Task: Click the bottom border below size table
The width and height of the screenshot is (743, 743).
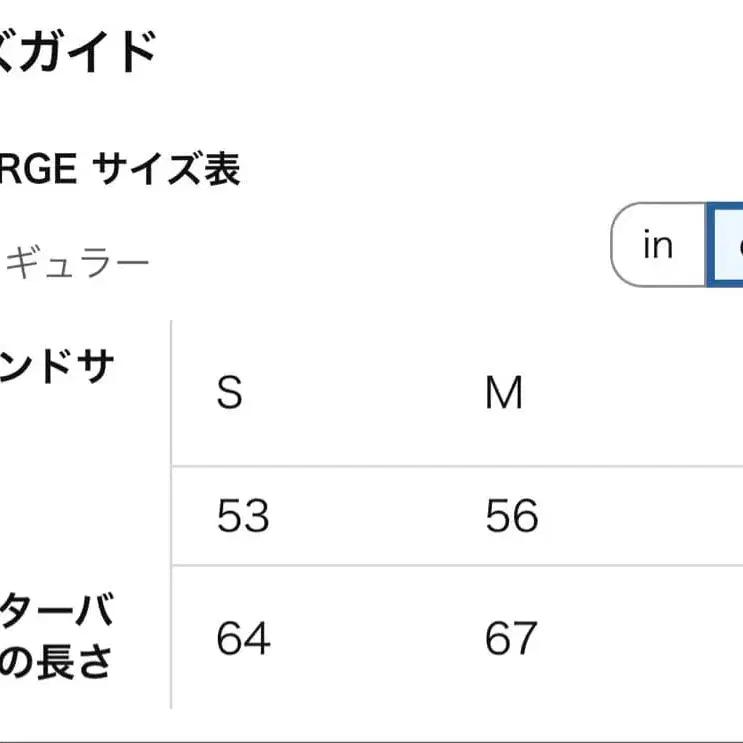Action: point(372,741)
